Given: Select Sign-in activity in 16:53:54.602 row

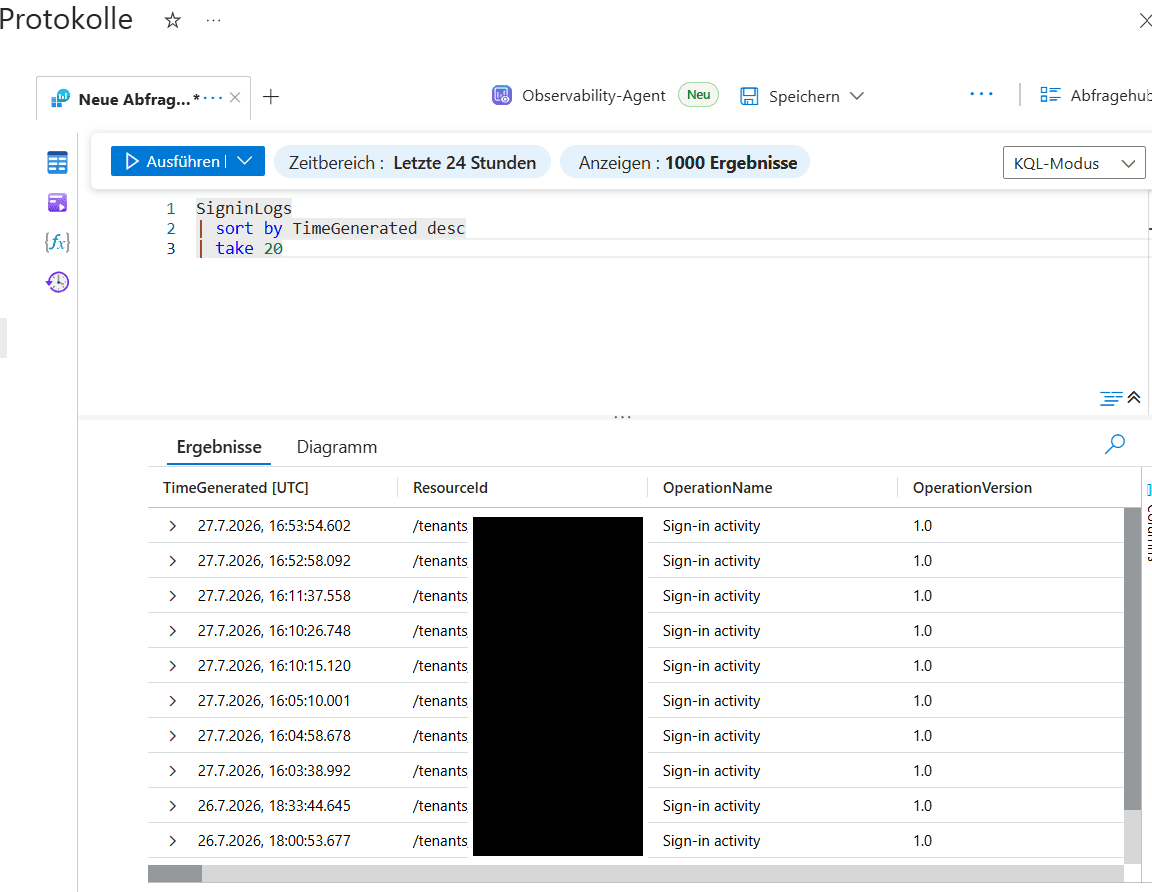Looking at the screenshot, I should pyautogui.click(x=711, y=526).
